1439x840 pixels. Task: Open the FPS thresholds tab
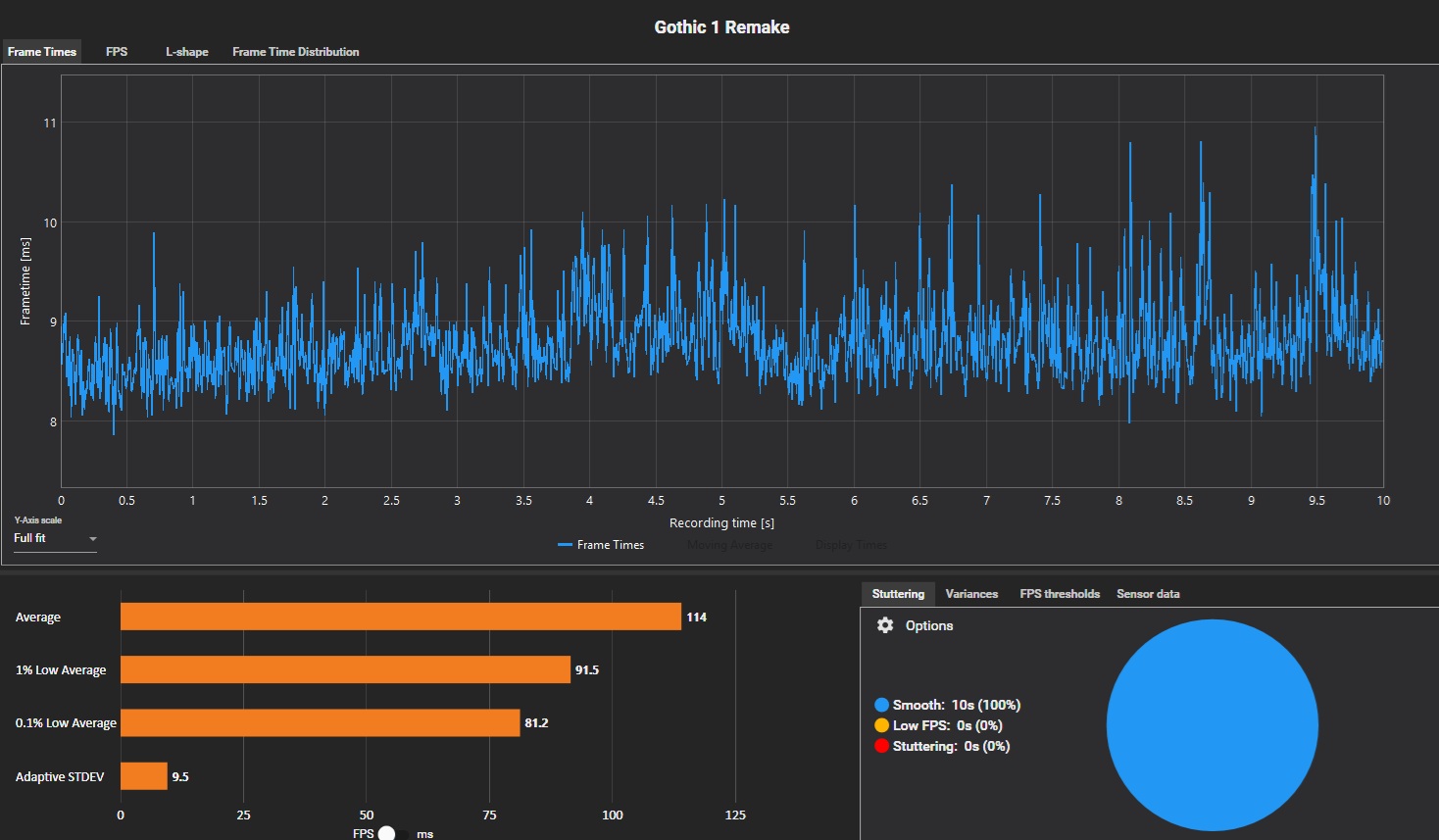tap(1060, 594)
